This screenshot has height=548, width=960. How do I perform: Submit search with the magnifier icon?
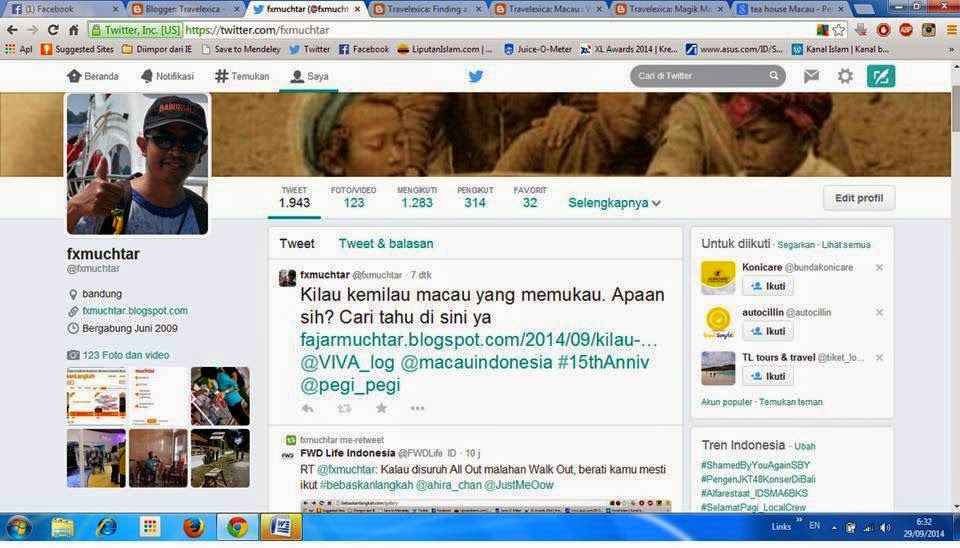[x=774, y=75]
